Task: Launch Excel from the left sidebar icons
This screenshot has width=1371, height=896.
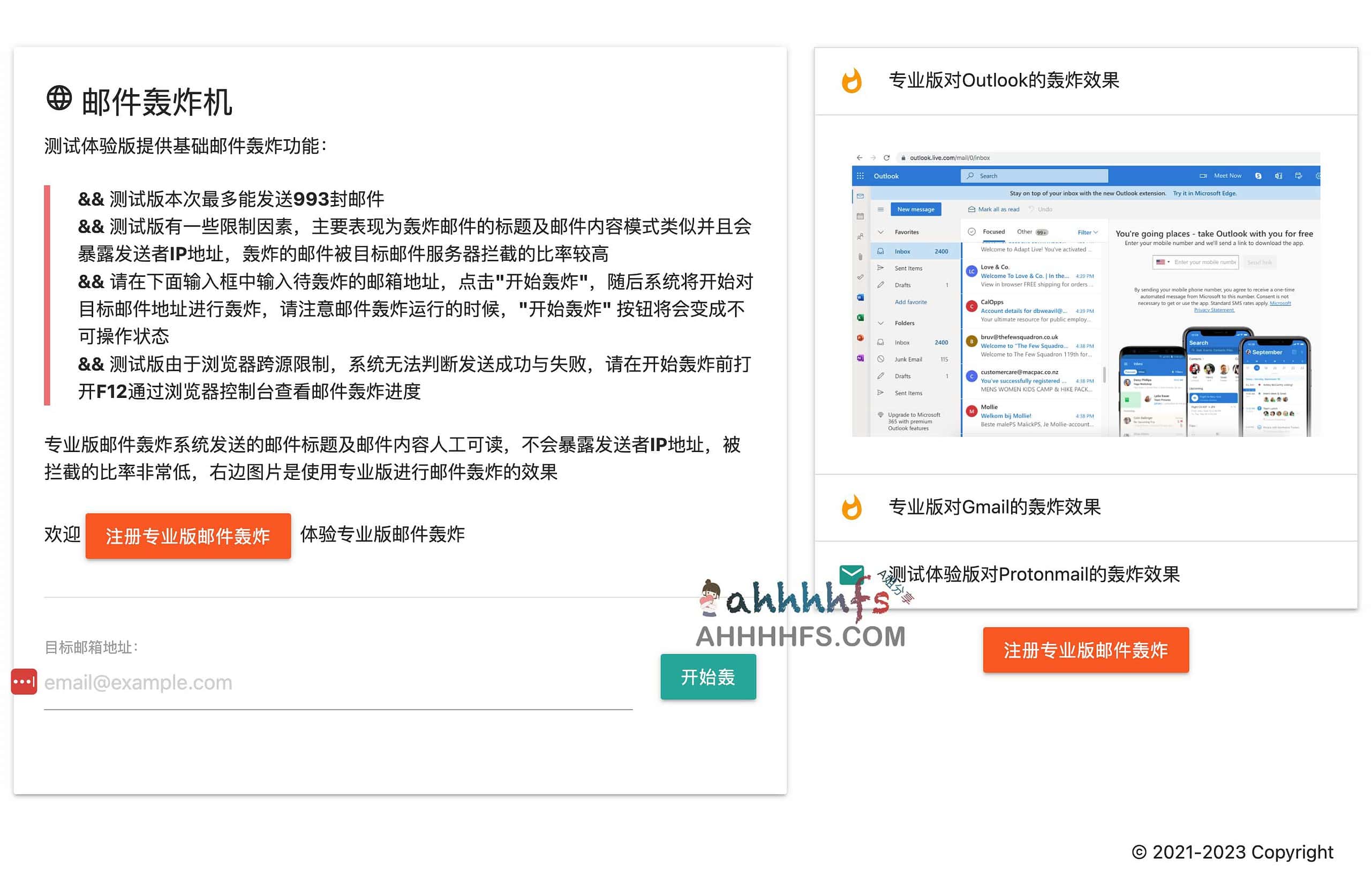Action: pos(861,318)
